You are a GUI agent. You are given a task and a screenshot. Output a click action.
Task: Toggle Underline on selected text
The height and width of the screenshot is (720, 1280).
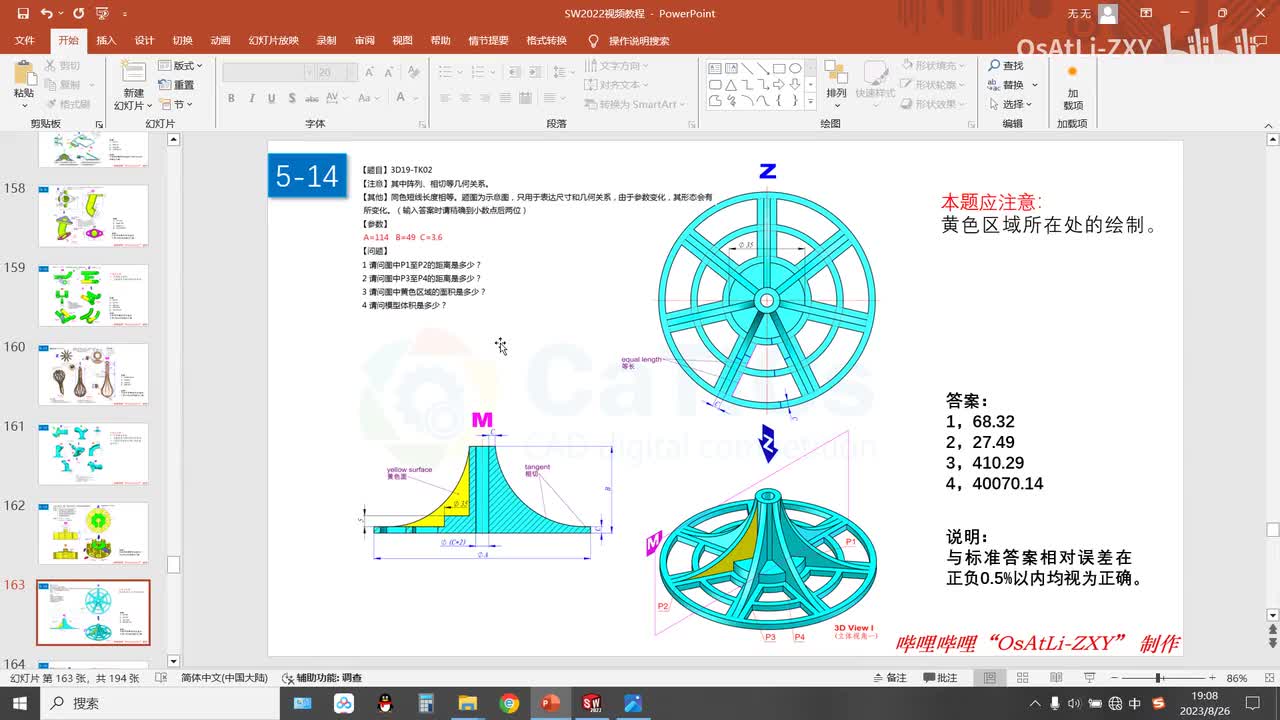271,98
